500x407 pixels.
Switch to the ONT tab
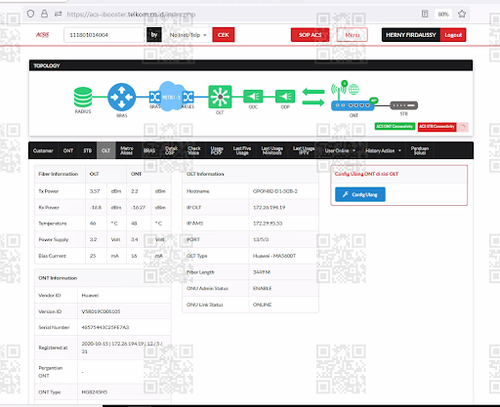[x=68, y=151]
